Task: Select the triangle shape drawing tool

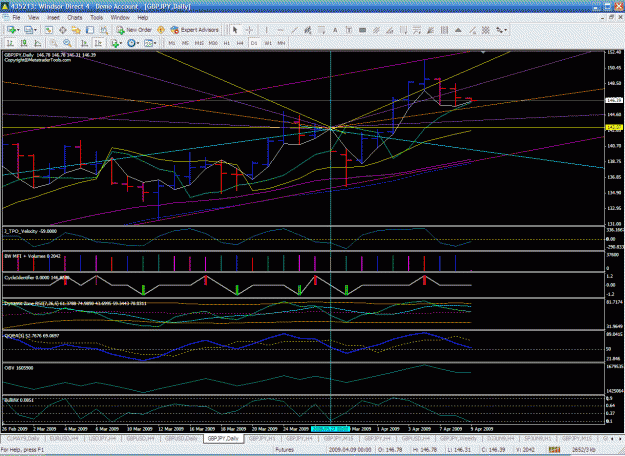Action: [x=458, y=30]
